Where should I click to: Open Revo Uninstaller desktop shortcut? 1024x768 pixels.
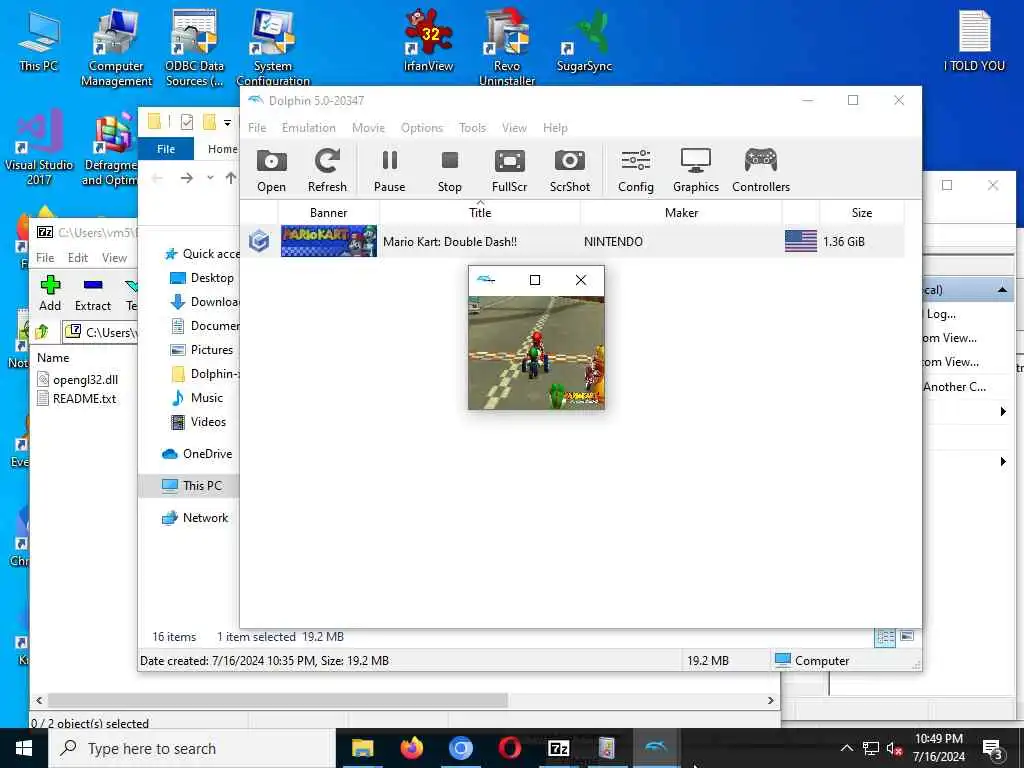(x=507, y=47)
